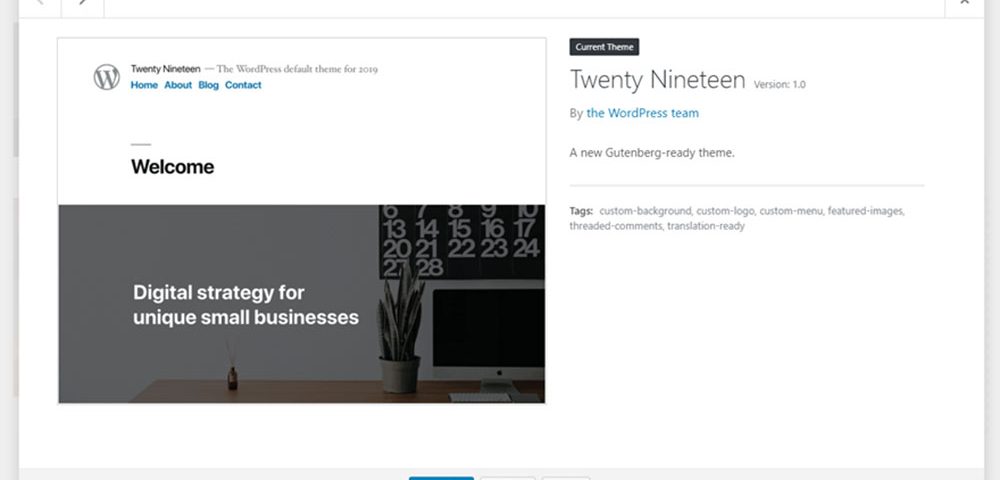
Task: Select the About item in the preview menu
Action: (x=178, y=85)
